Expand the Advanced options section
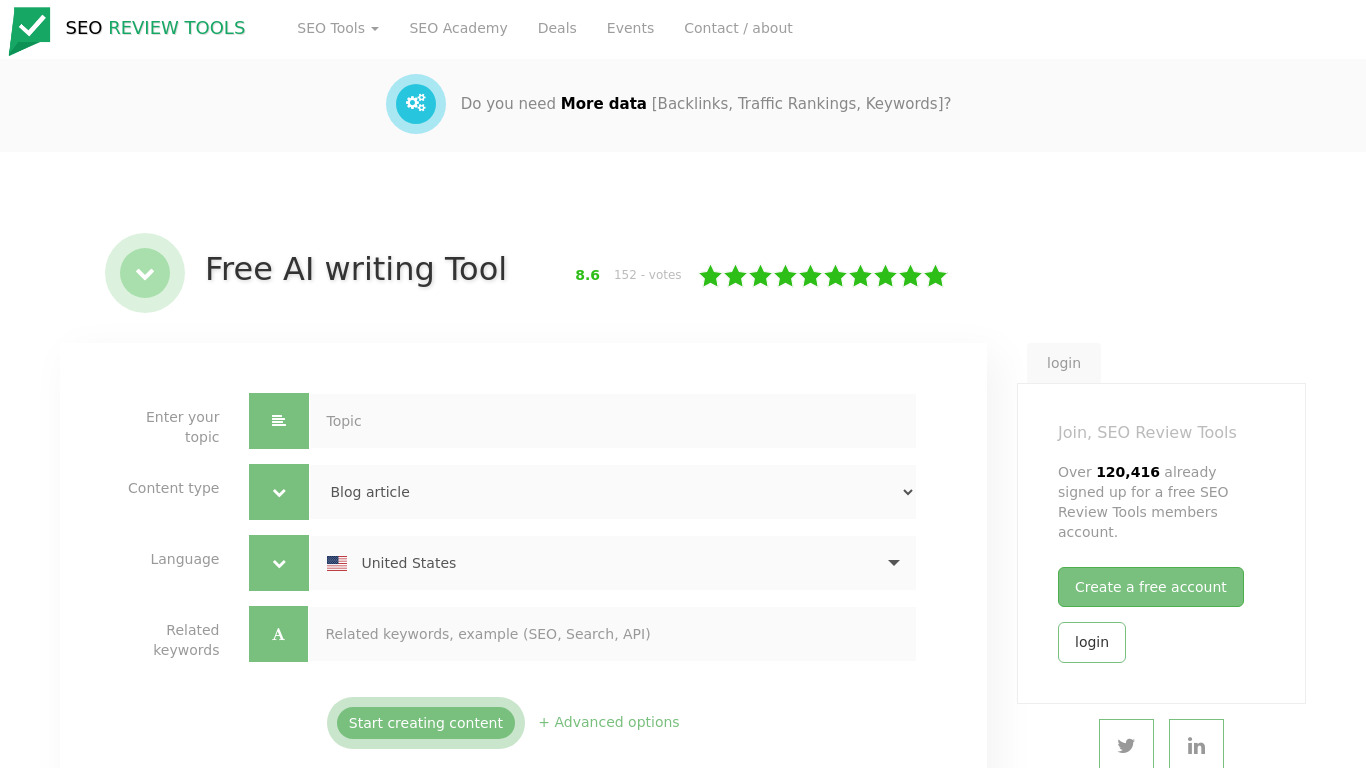The image size is (1366, 768). pyautogui.click(x=609, y=722)
